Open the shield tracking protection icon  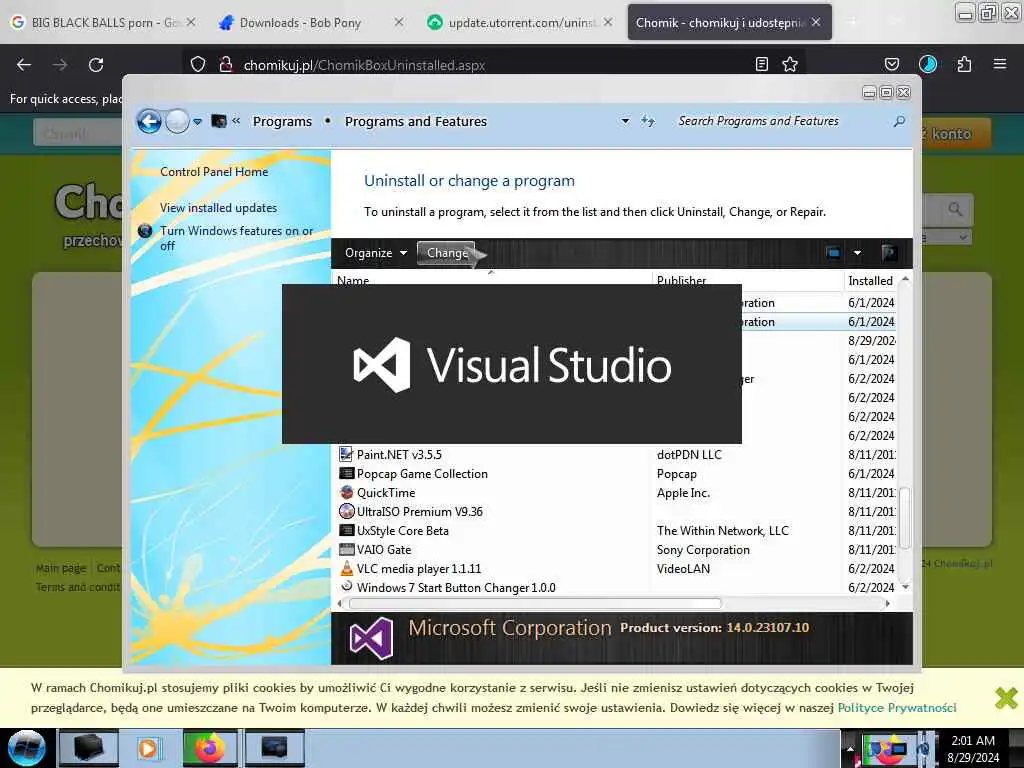pos(198,65)
